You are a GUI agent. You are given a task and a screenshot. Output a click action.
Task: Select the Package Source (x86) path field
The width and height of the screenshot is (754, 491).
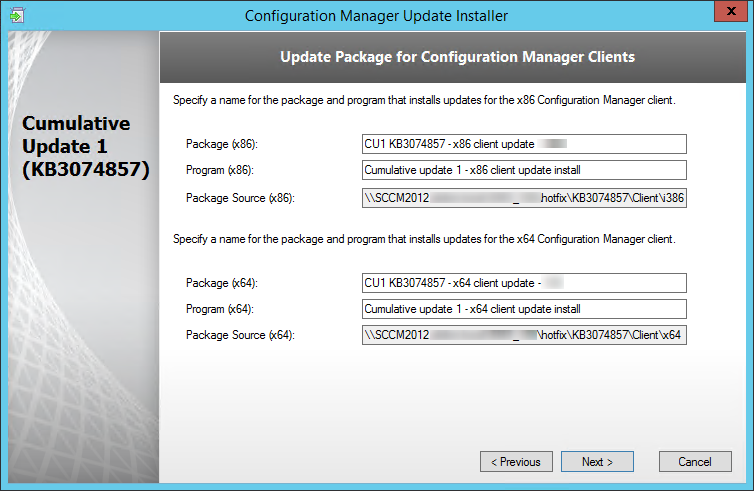[x=524, y=198]
